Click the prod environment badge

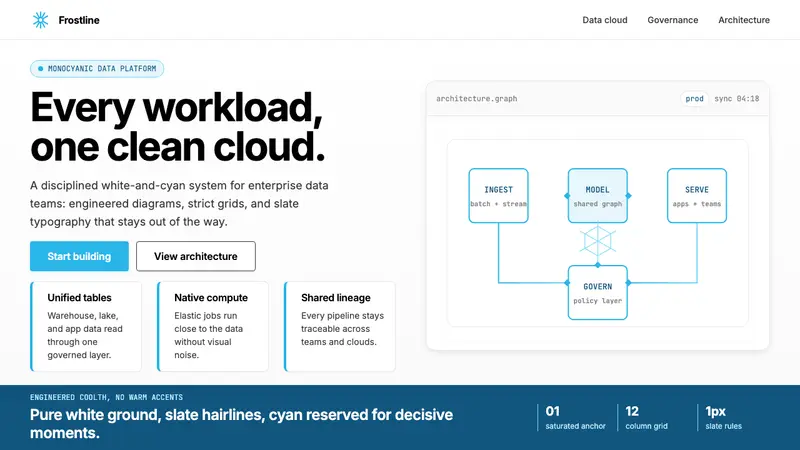[694, 98]
